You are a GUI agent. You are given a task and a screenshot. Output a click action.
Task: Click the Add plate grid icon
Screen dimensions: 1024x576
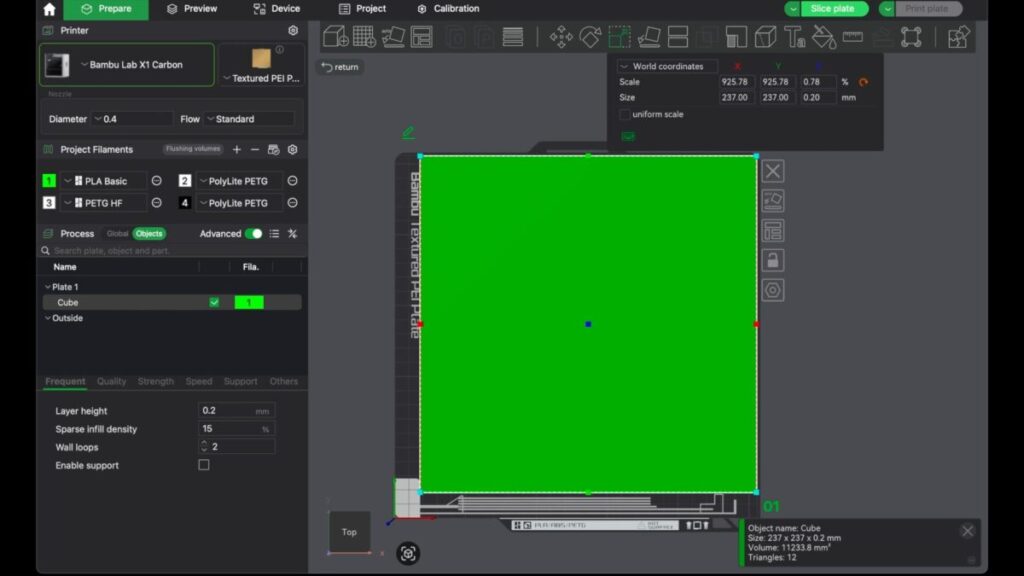[364, 37]
